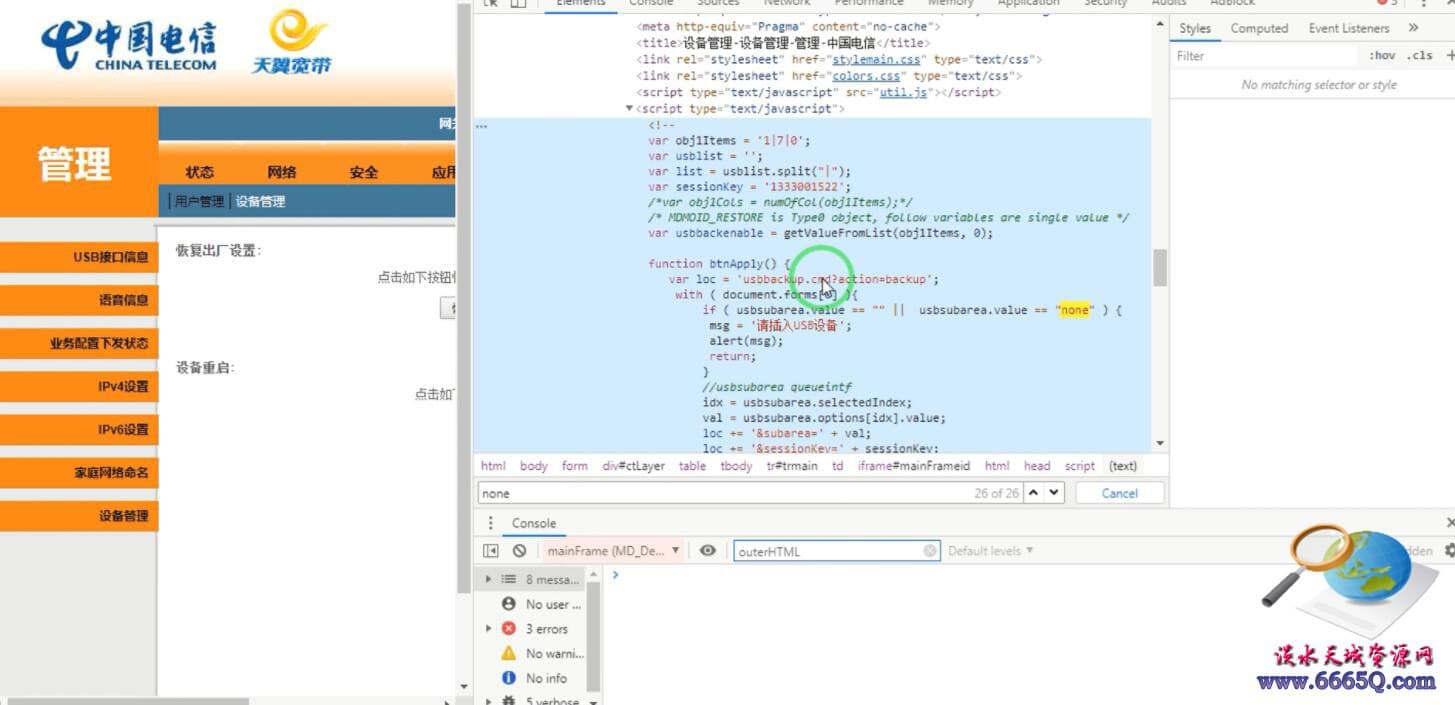Screen dimensions: 1455x705
Task: Open the stylemain.css link
Action: 876,60
